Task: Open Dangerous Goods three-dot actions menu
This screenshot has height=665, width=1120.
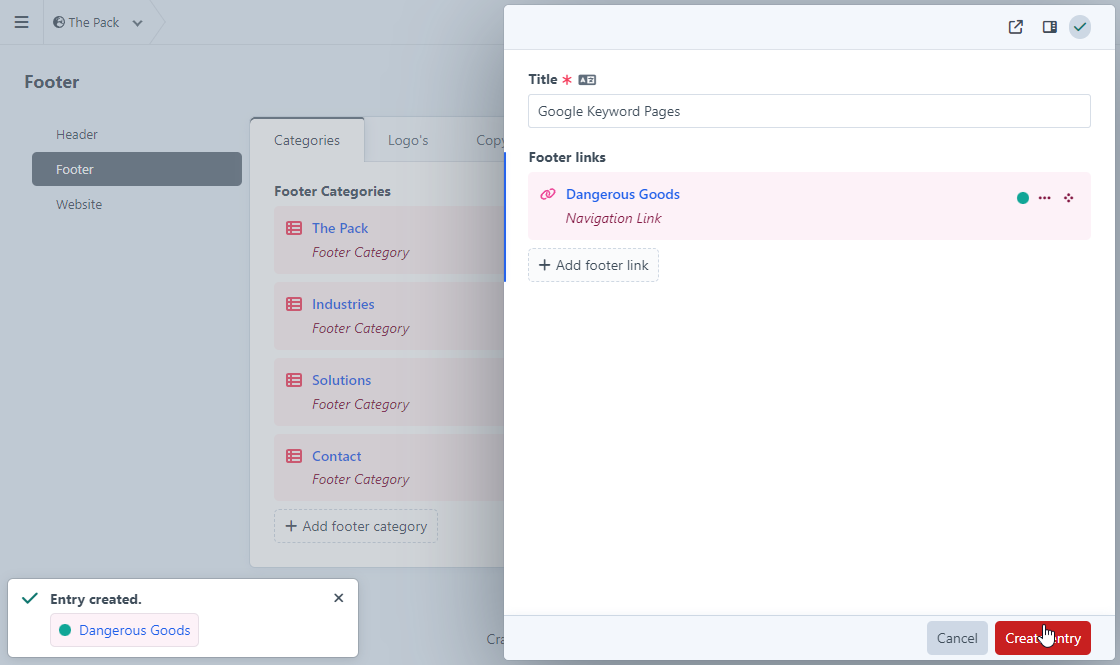Action: [1044, 198]
